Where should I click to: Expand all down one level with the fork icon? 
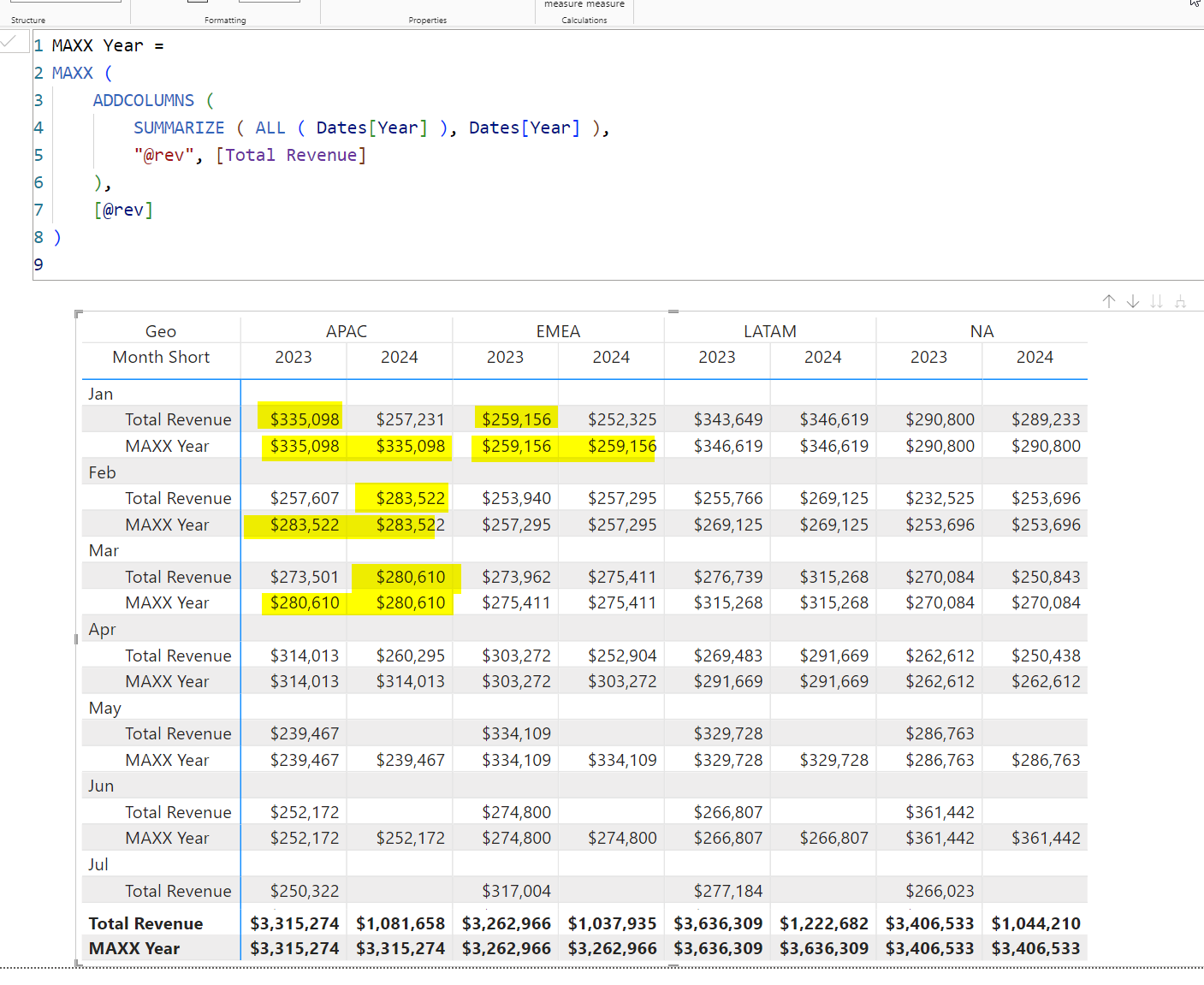(1181, 301)
